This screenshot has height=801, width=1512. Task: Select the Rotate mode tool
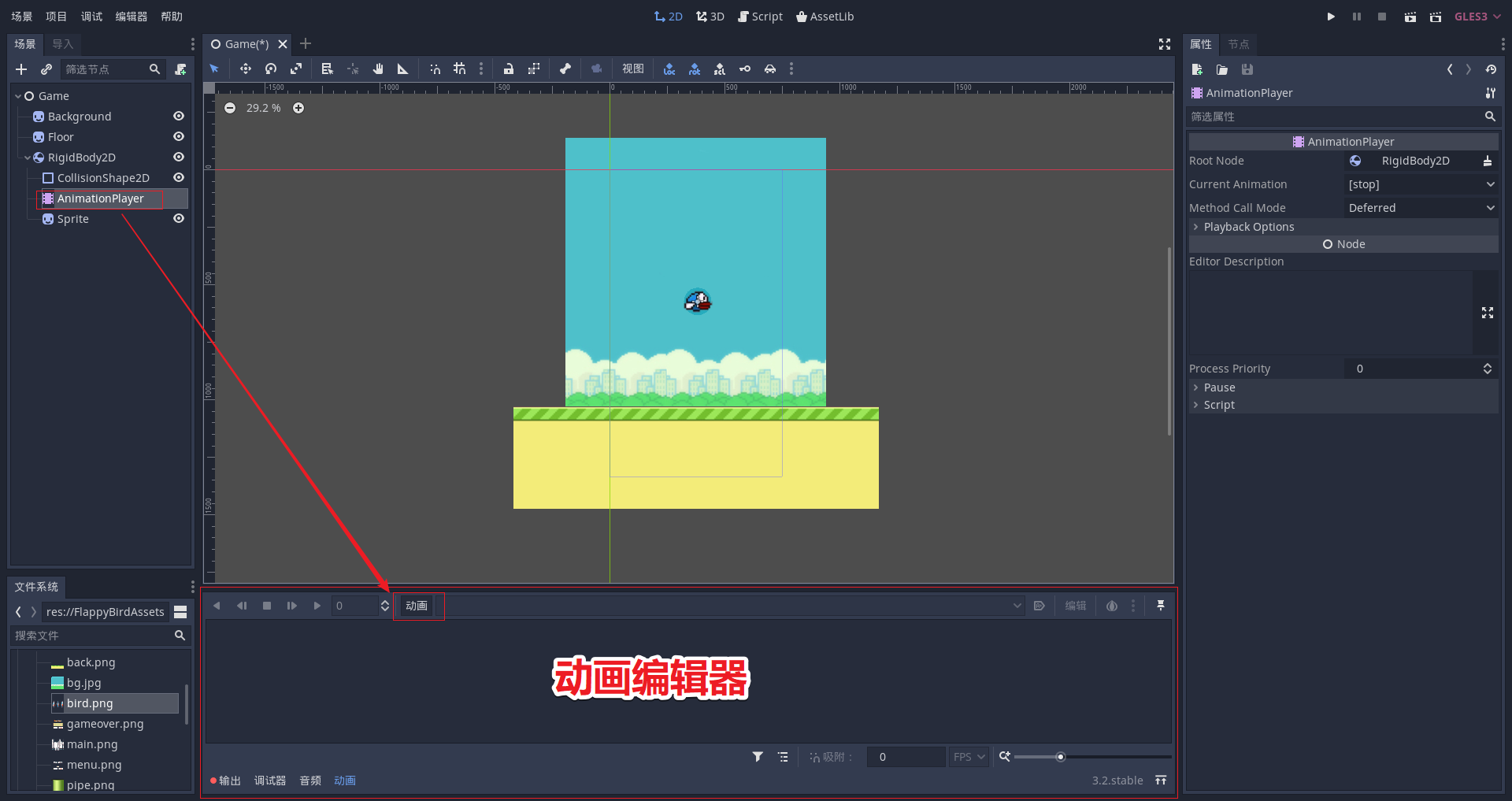point(271,69)
